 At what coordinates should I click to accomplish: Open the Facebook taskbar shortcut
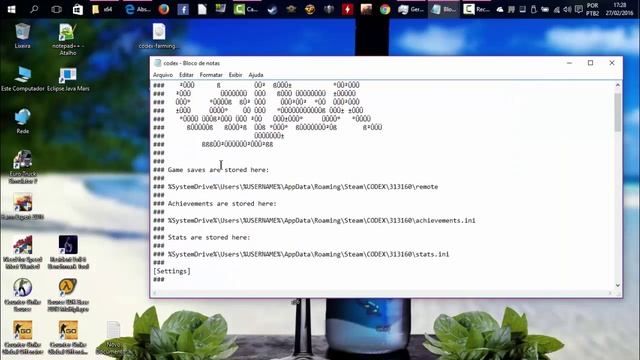pyautogui.click(x=183, y=9)
